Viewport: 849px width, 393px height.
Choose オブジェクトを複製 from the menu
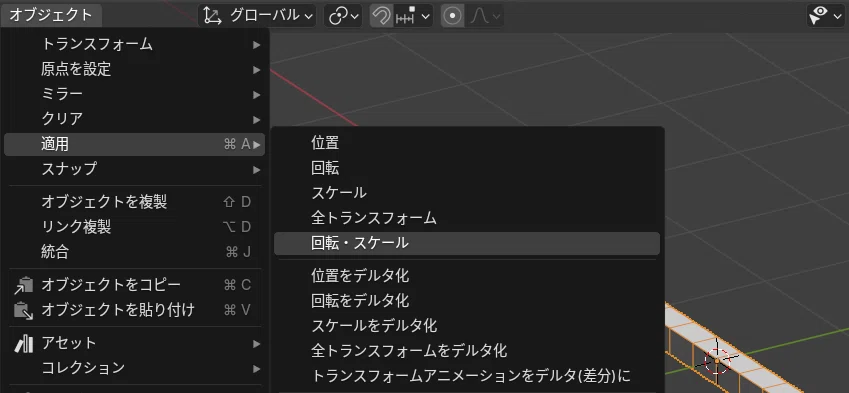click(x=134, y=202)
